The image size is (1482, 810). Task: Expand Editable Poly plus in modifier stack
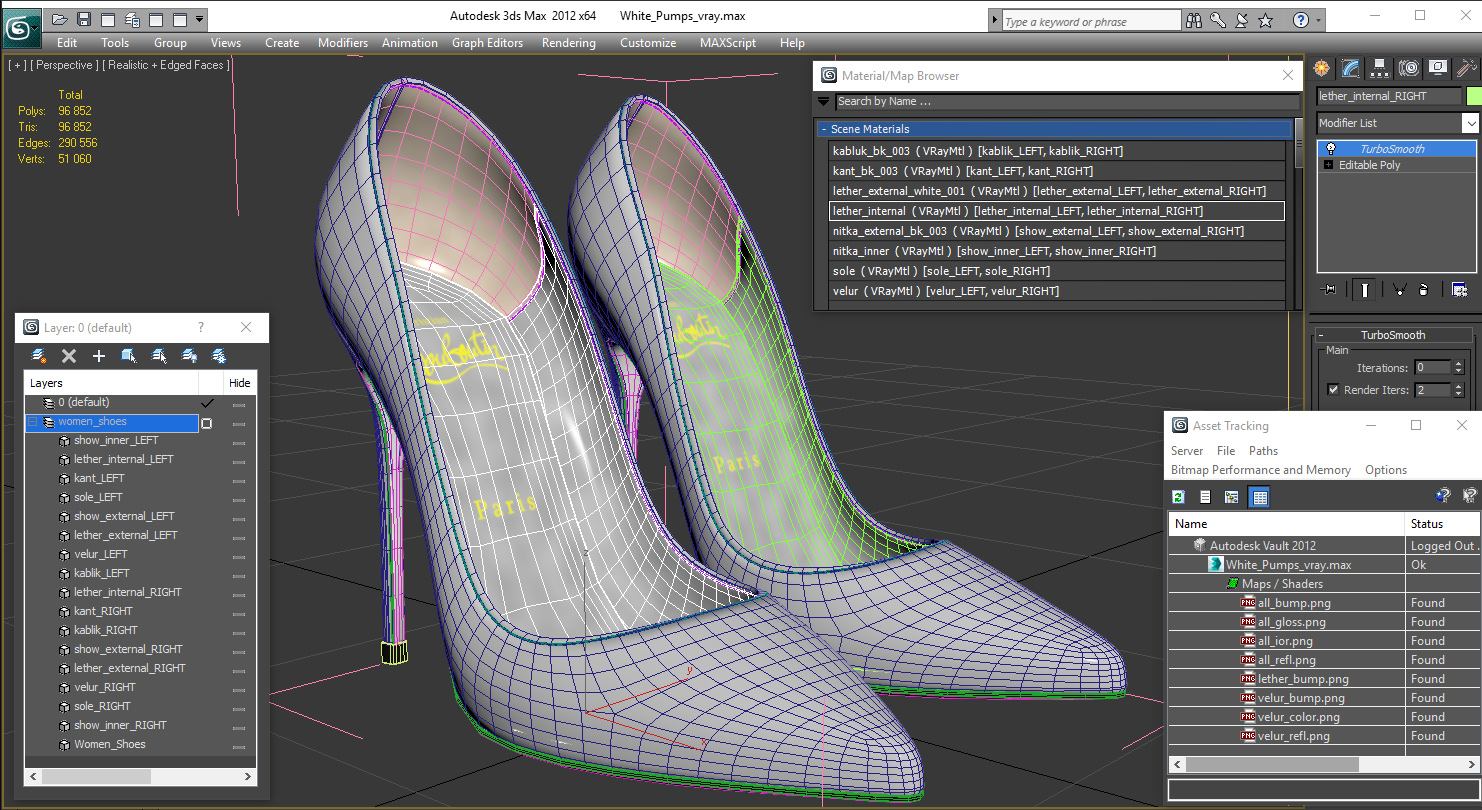pos(1329,165)
